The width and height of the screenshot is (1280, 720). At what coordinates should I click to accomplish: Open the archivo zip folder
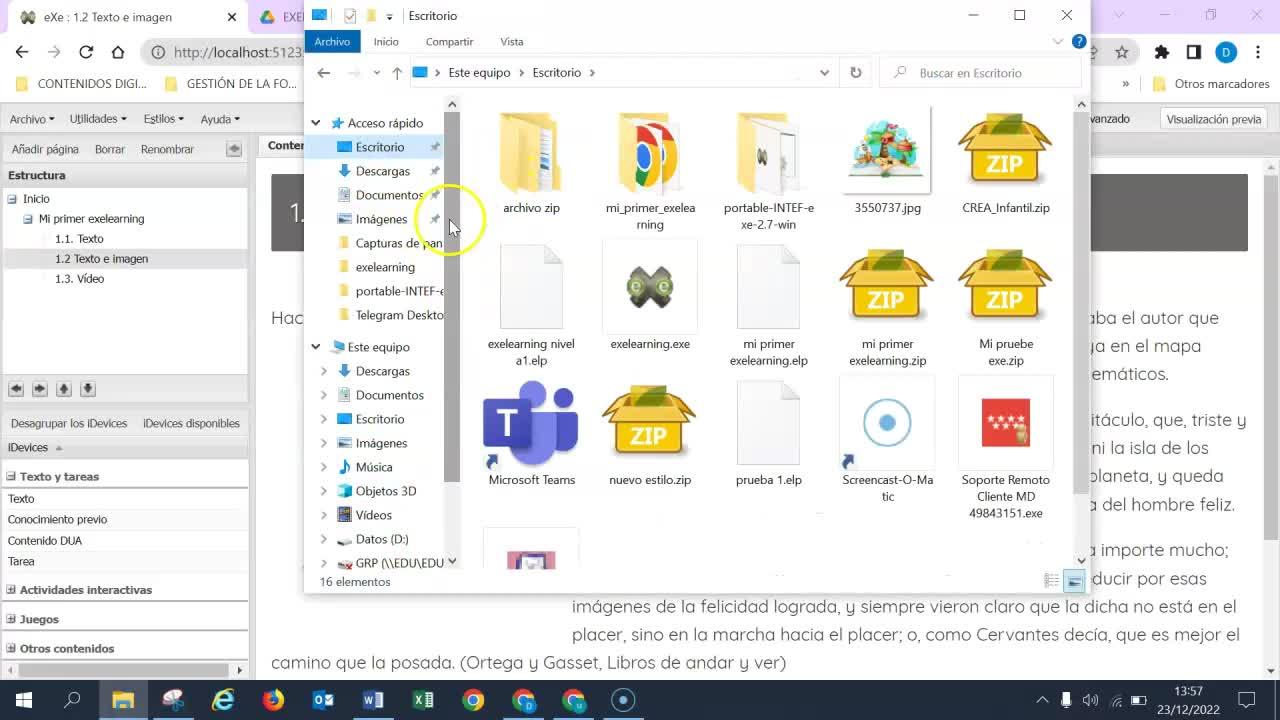[x=531, y=163]
